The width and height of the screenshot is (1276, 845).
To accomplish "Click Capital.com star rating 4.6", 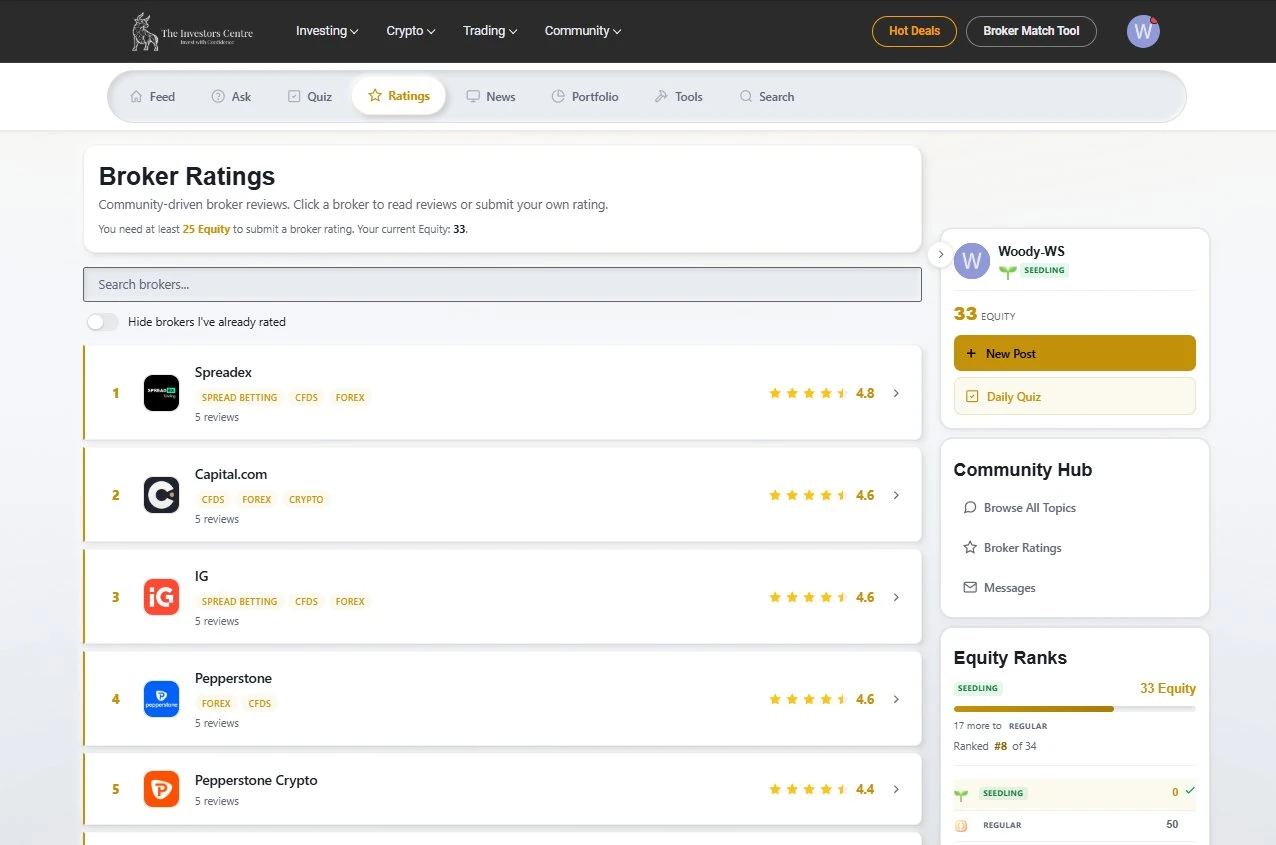I will click(x=821, y=495).
